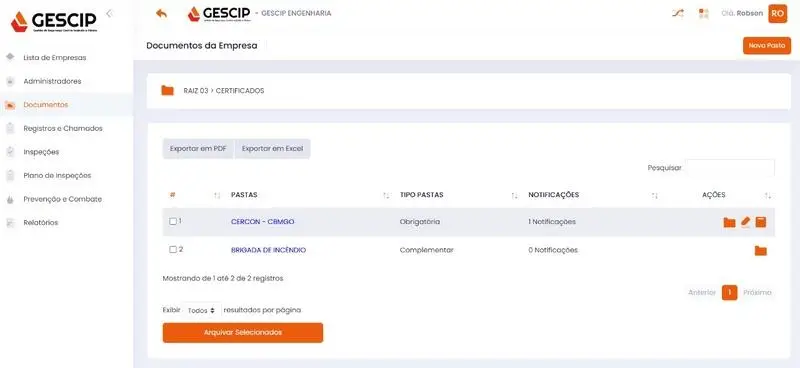The height and width of the screenshot is (368, 800).
Task: Go to Inspeções in the sidebar
Action: coord(41,152)
